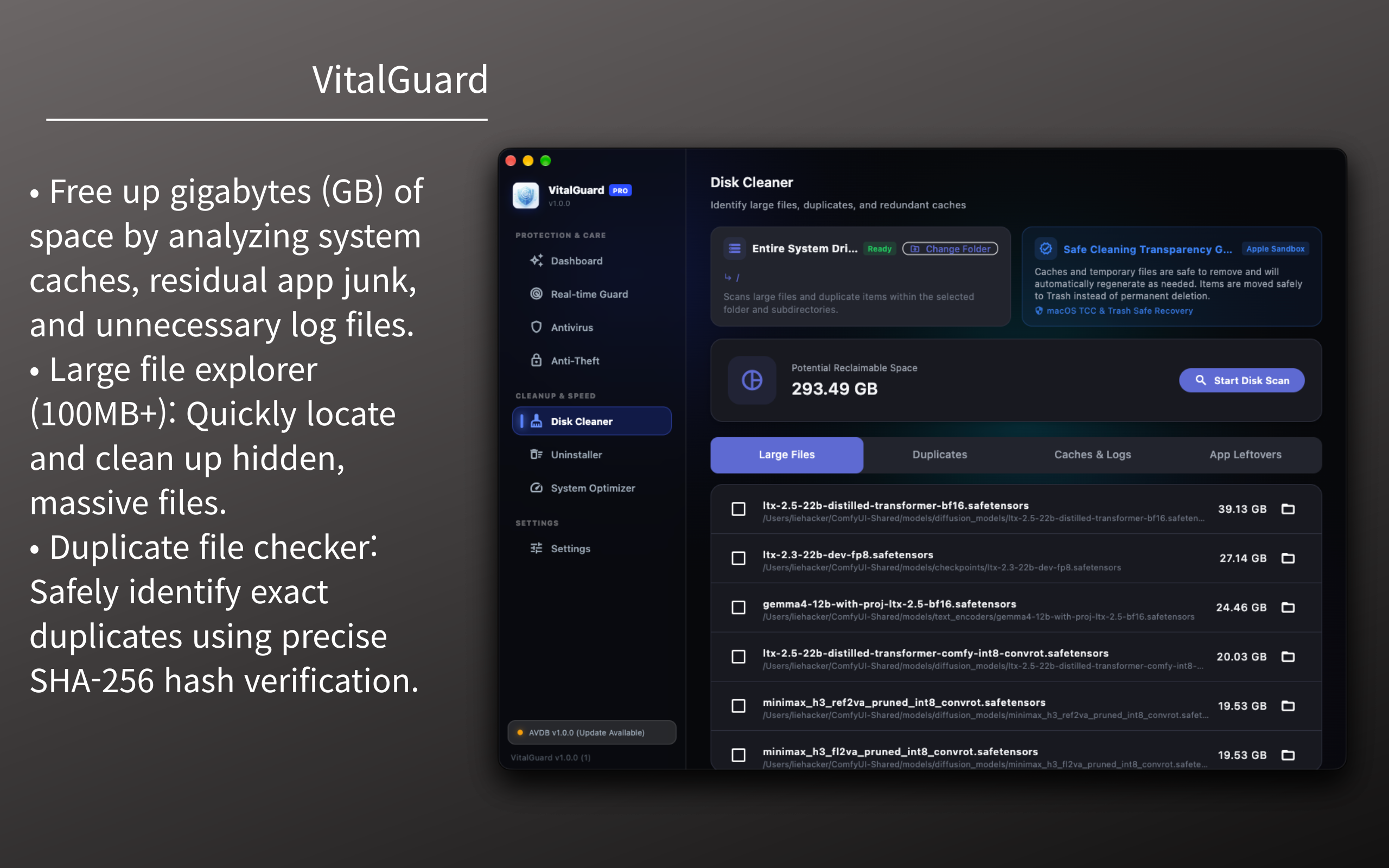Check the ltx-2.3-22b-dev-fp8 file checkbox
The height and width of the screenshot is (868, 1389).
coord(738,558)
